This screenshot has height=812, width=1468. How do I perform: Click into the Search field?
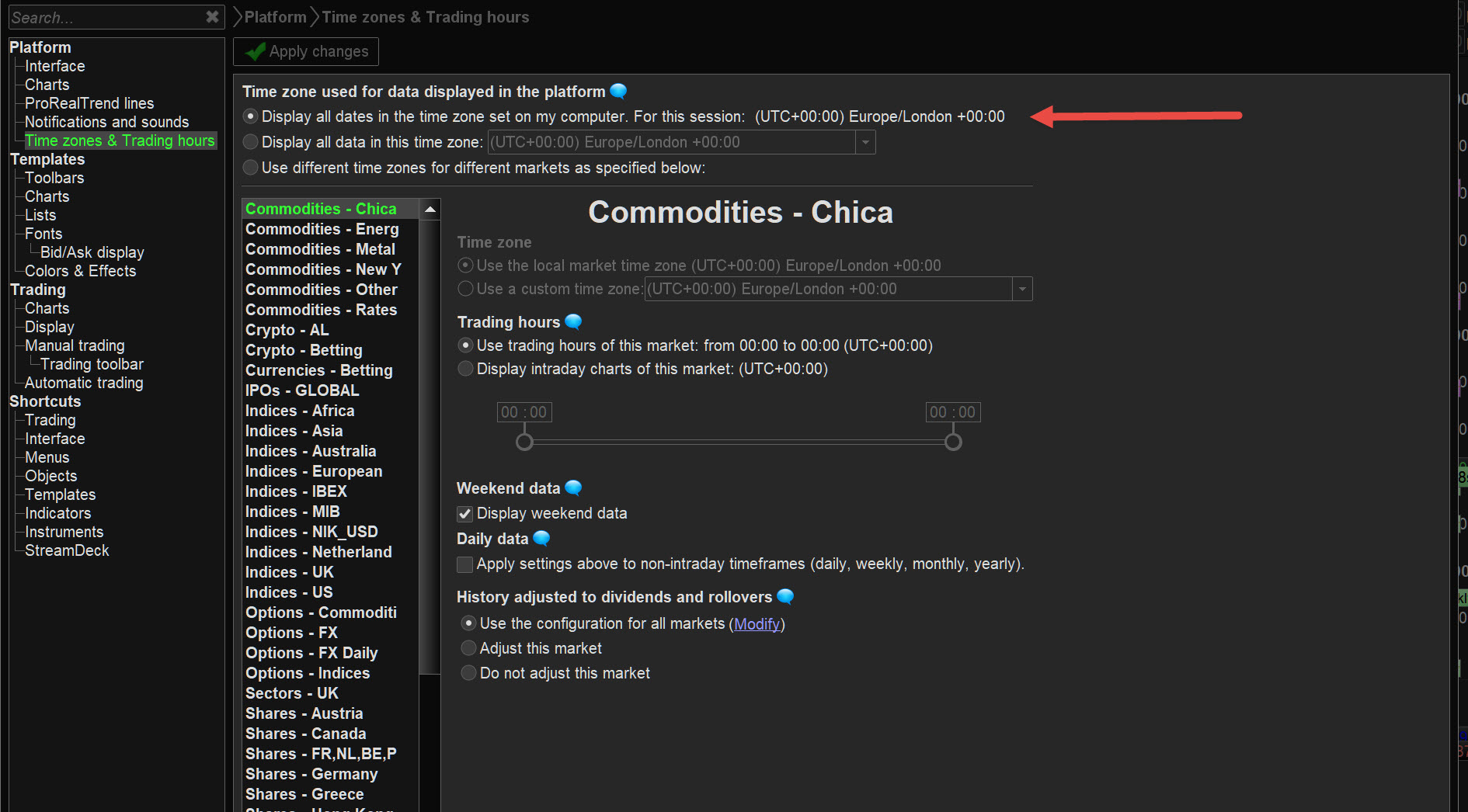105,17
